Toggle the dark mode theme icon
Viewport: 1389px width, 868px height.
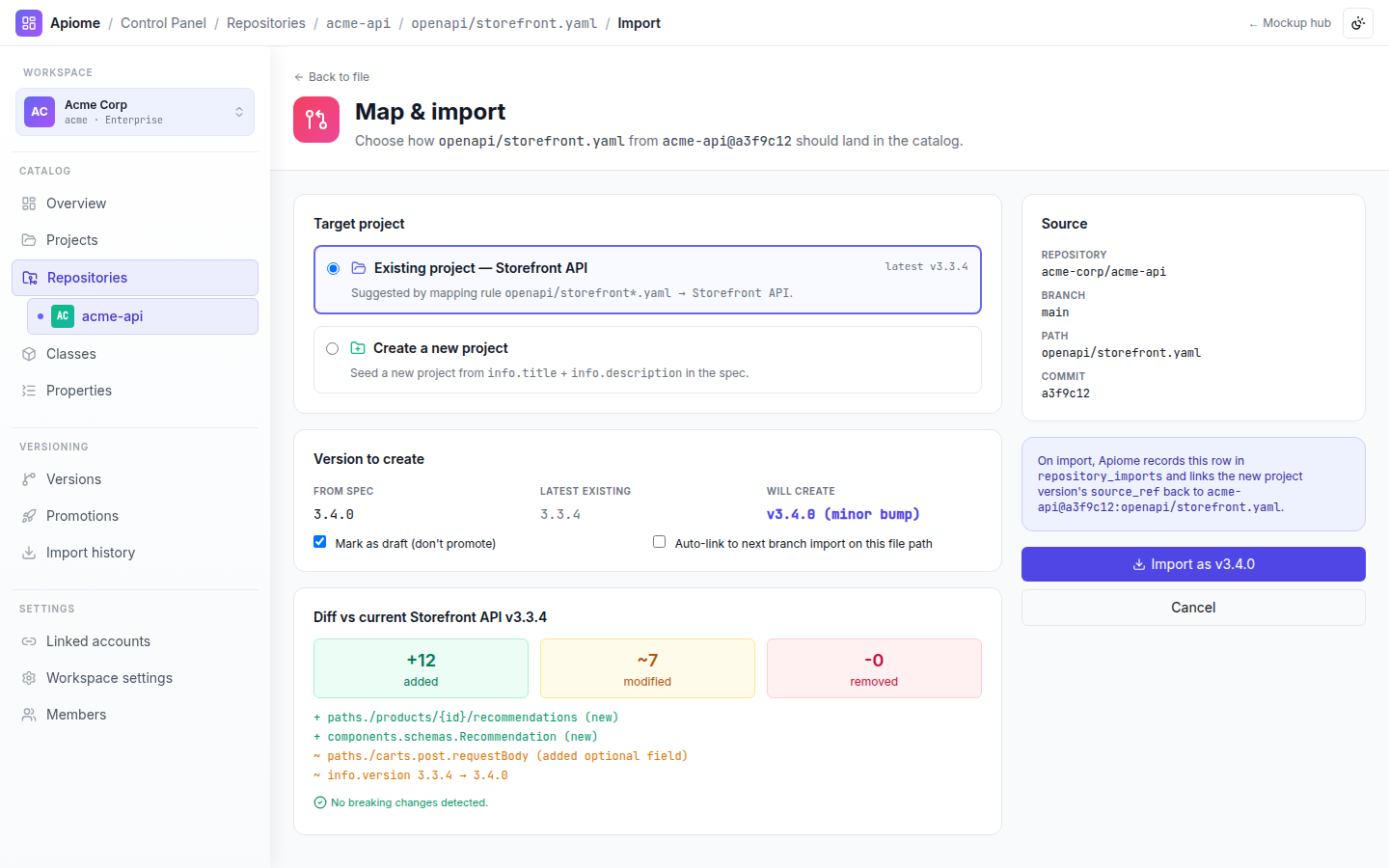click(1358, 23)
